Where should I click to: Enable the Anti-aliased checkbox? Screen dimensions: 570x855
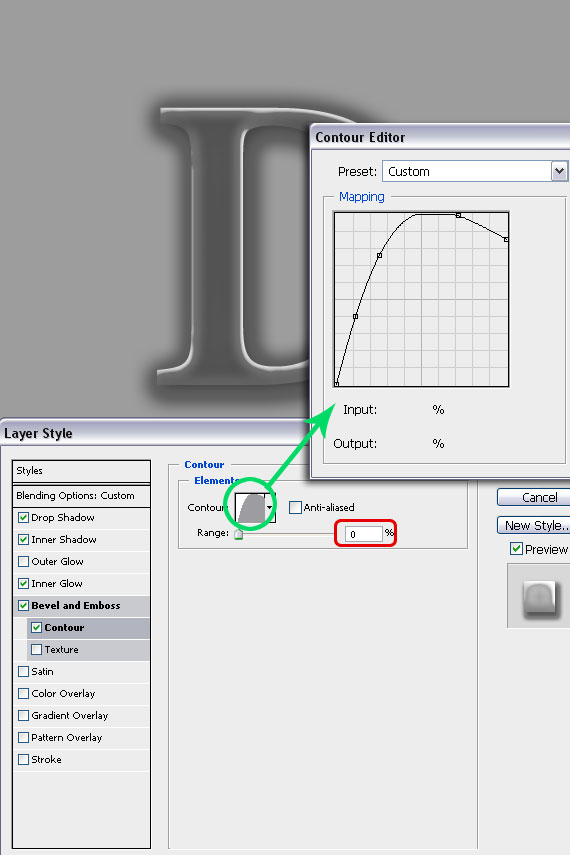pyautogui.click(x=295, y=508)
